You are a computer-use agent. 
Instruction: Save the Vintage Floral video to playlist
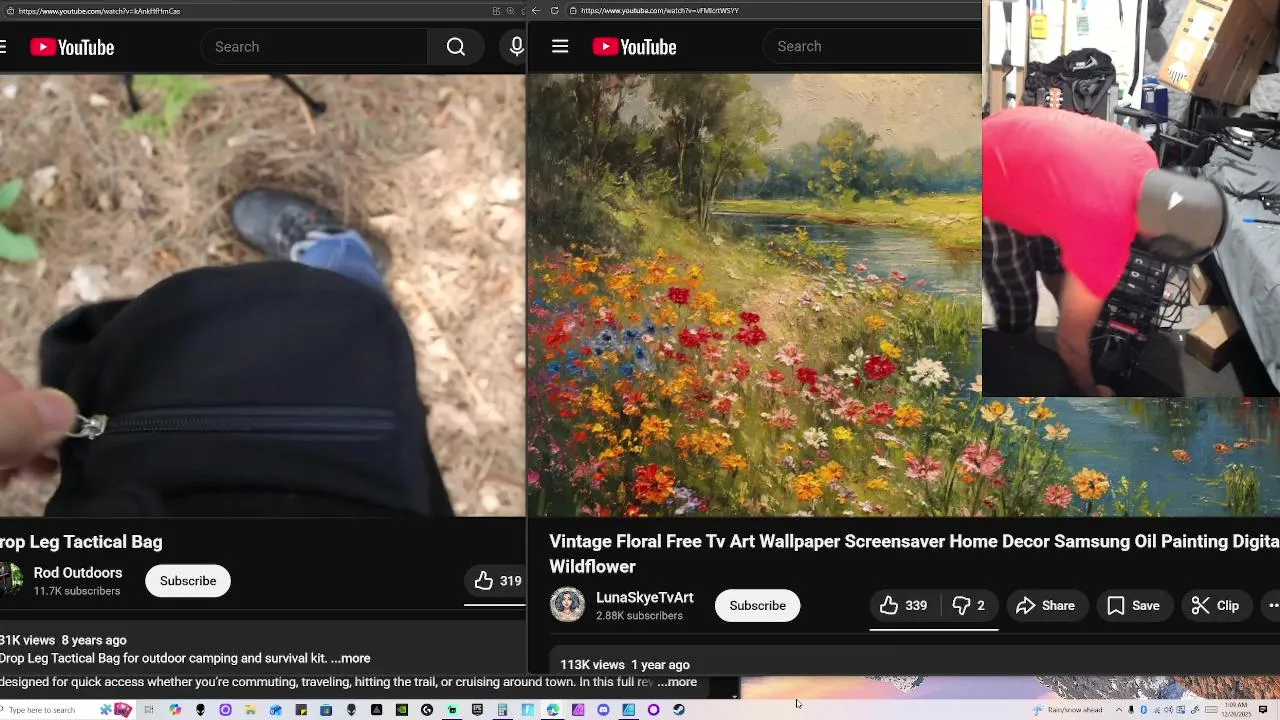[1133, 605]
